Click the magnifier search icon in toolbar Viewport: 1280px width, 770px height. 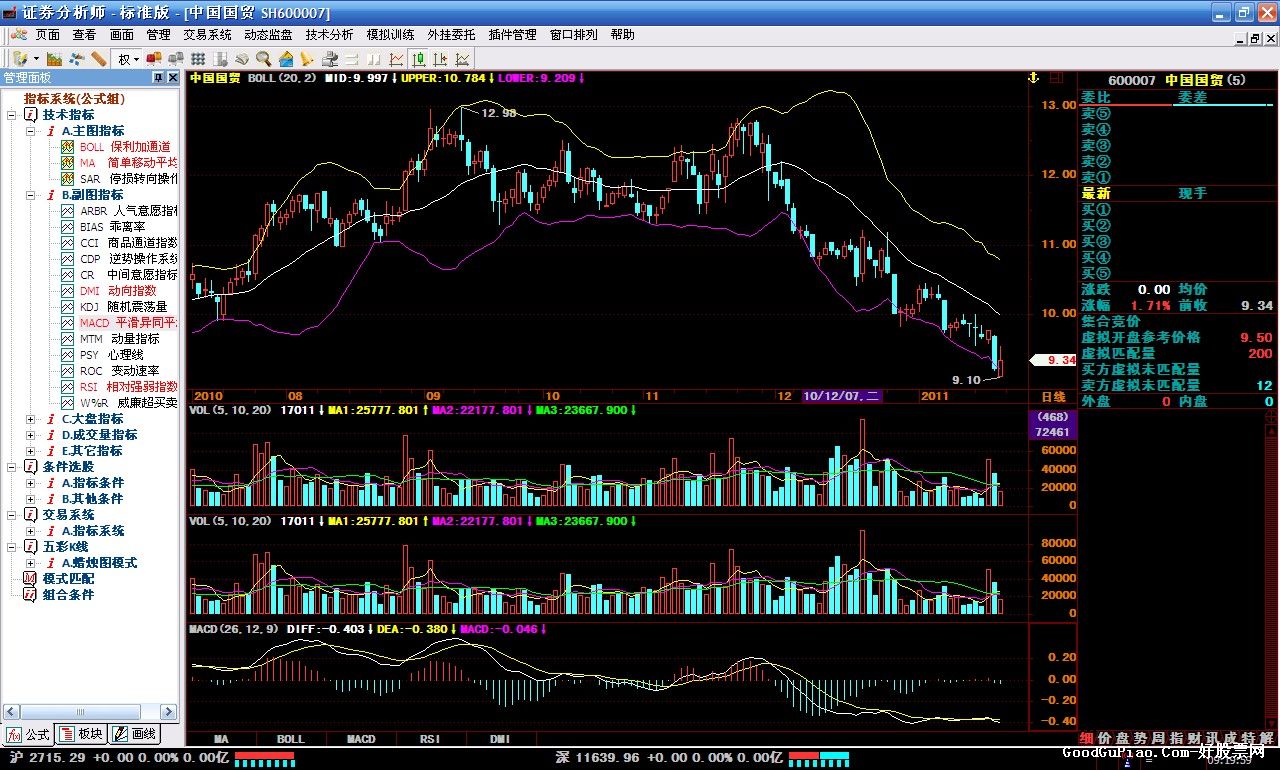tap(264, 59)
